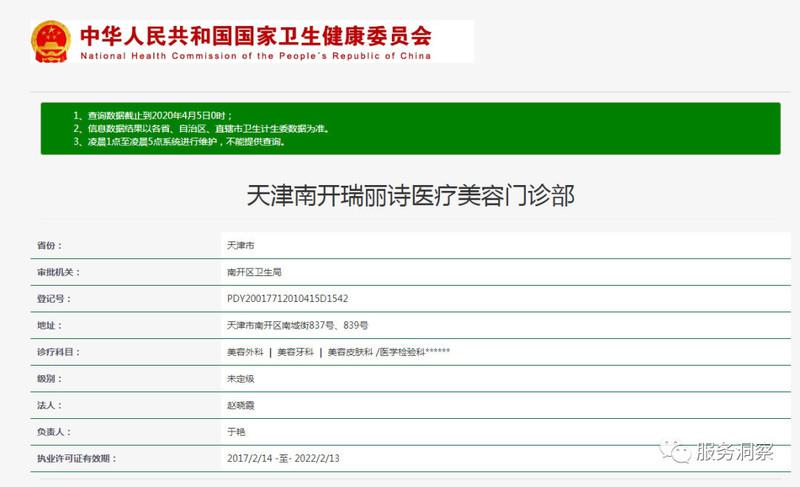
Task: Click the person in charge 于艳
Action: point(236,432)
